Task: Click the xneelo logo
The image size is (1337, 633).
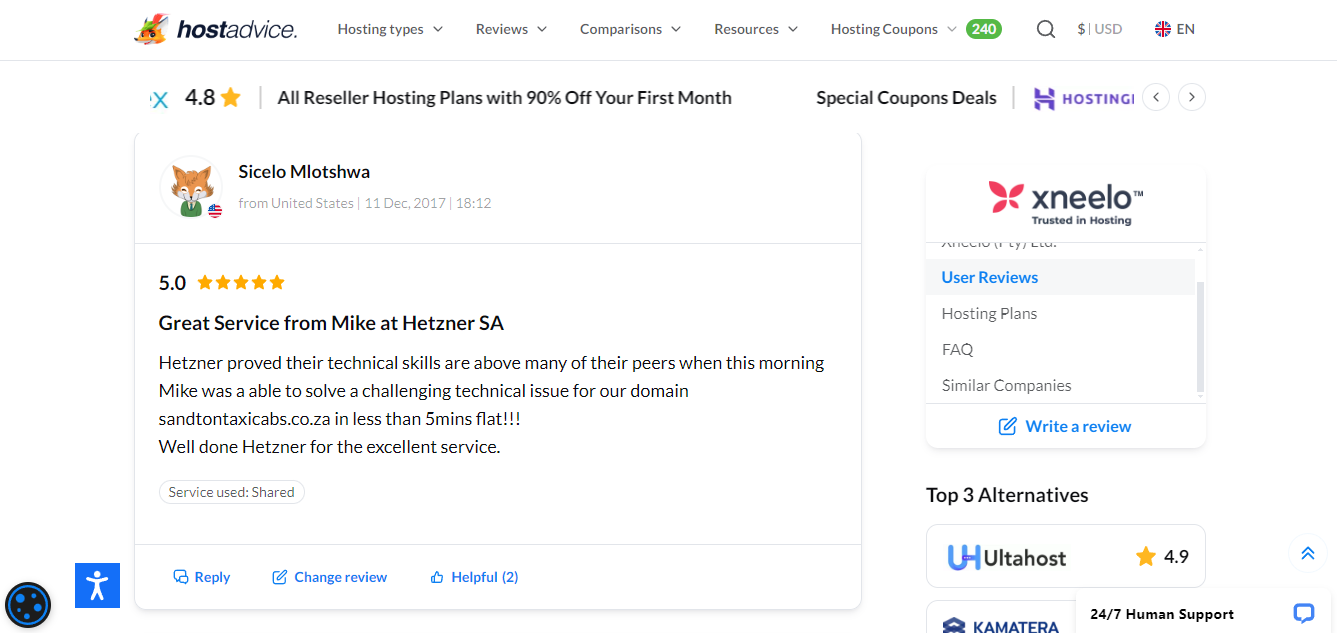Action: point(1066,203)
